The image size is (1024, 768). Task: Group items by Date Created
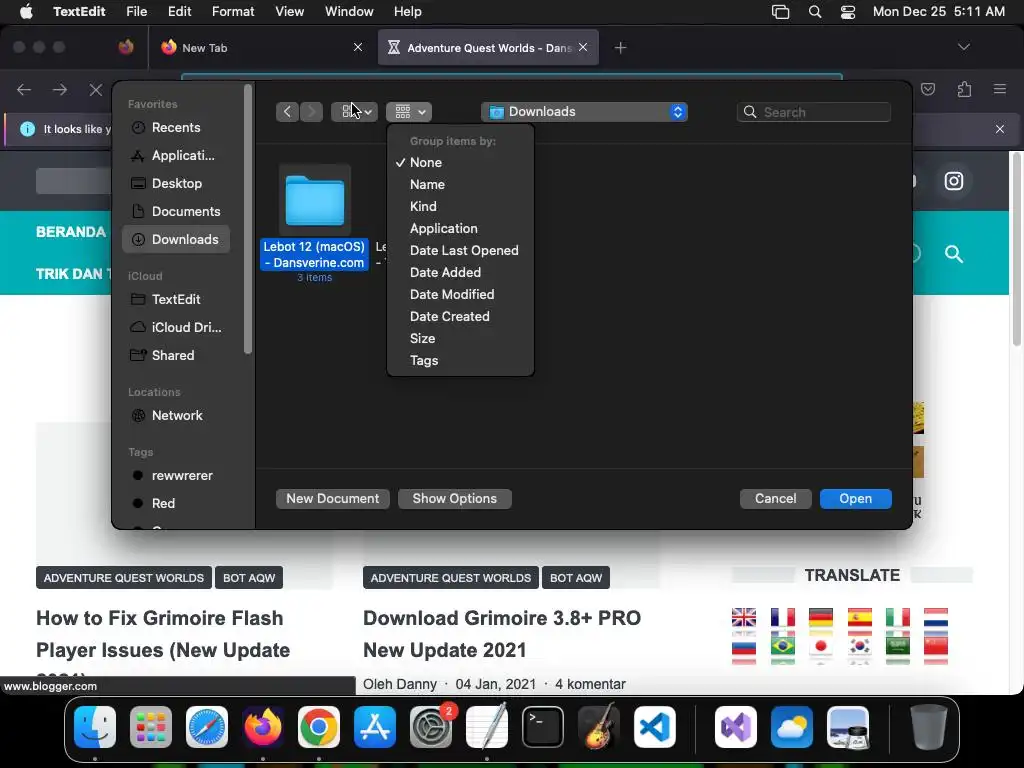460,317
